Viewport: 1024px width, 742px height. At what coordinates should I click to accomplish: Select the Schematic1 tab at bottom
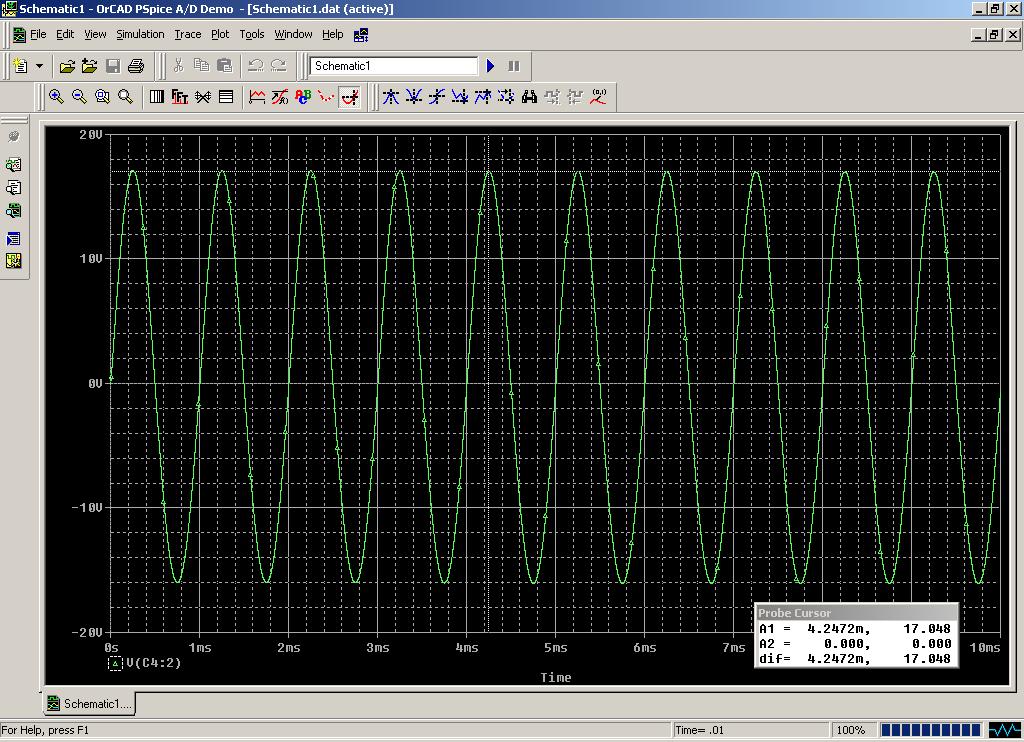[x=89, y=703]
